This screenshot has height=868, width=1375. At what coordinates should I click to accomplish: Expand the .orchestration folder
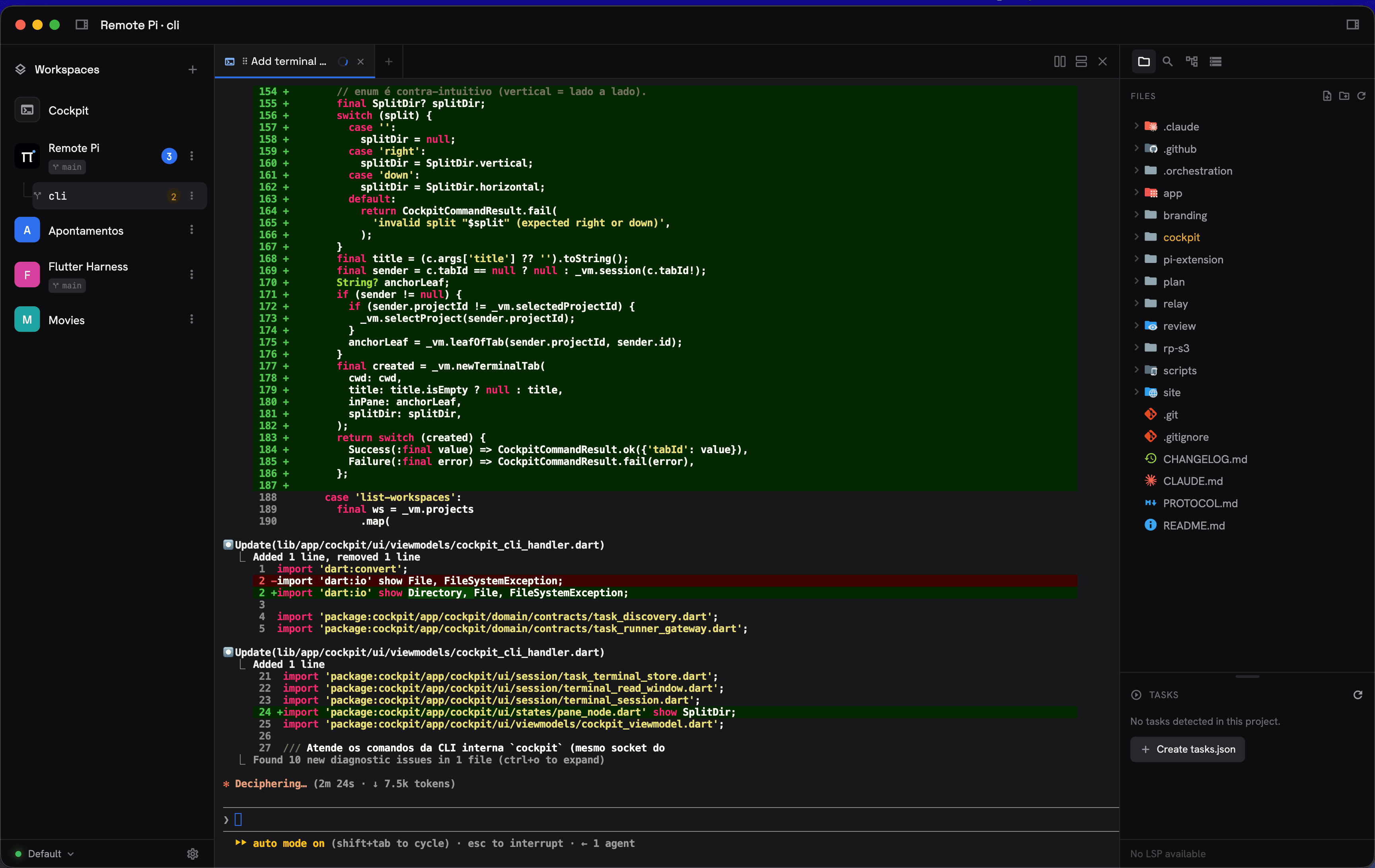point(1136,171)
